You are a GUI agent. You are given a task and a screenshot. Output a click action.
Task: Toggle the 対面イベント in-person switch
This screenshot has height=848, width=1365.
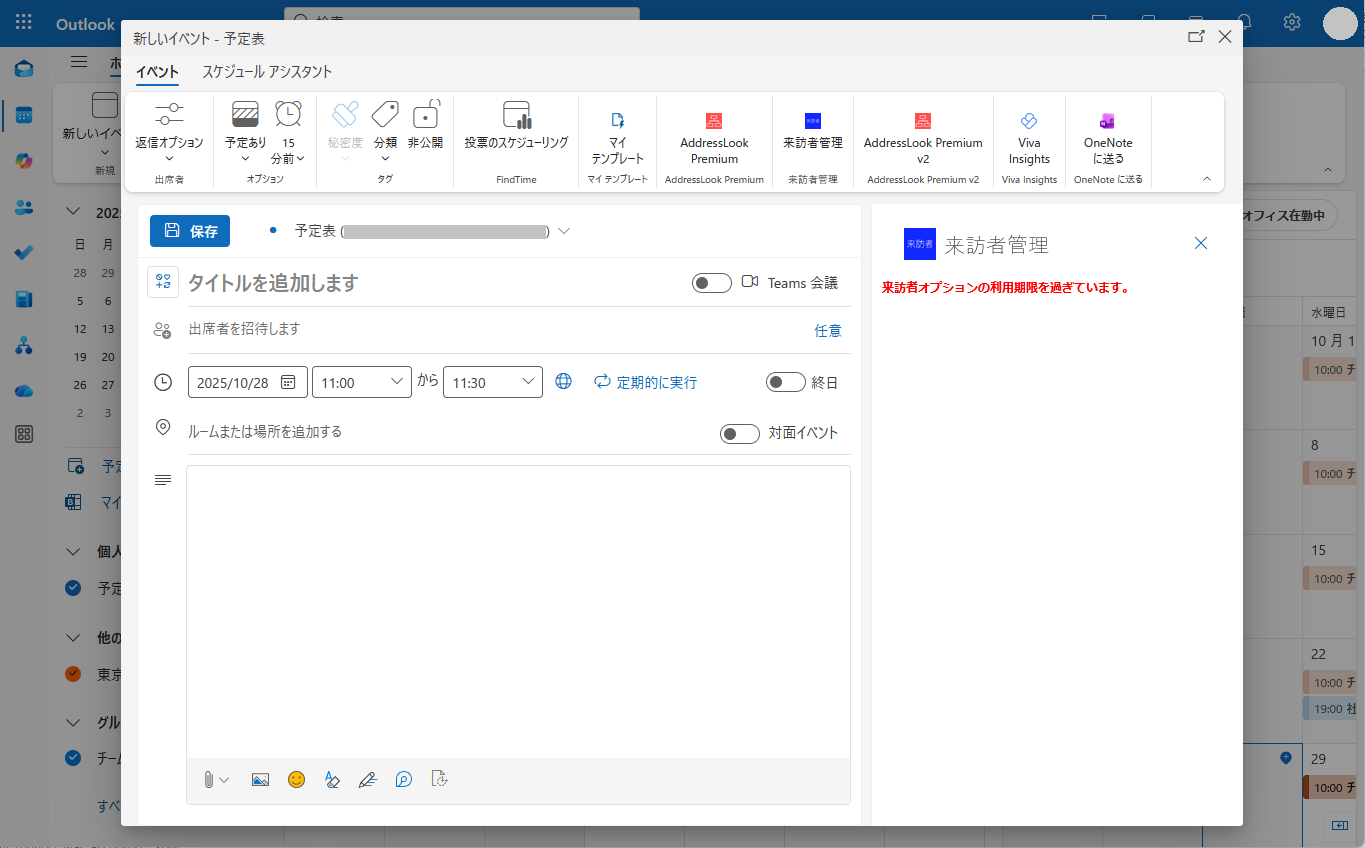[740, 433]
